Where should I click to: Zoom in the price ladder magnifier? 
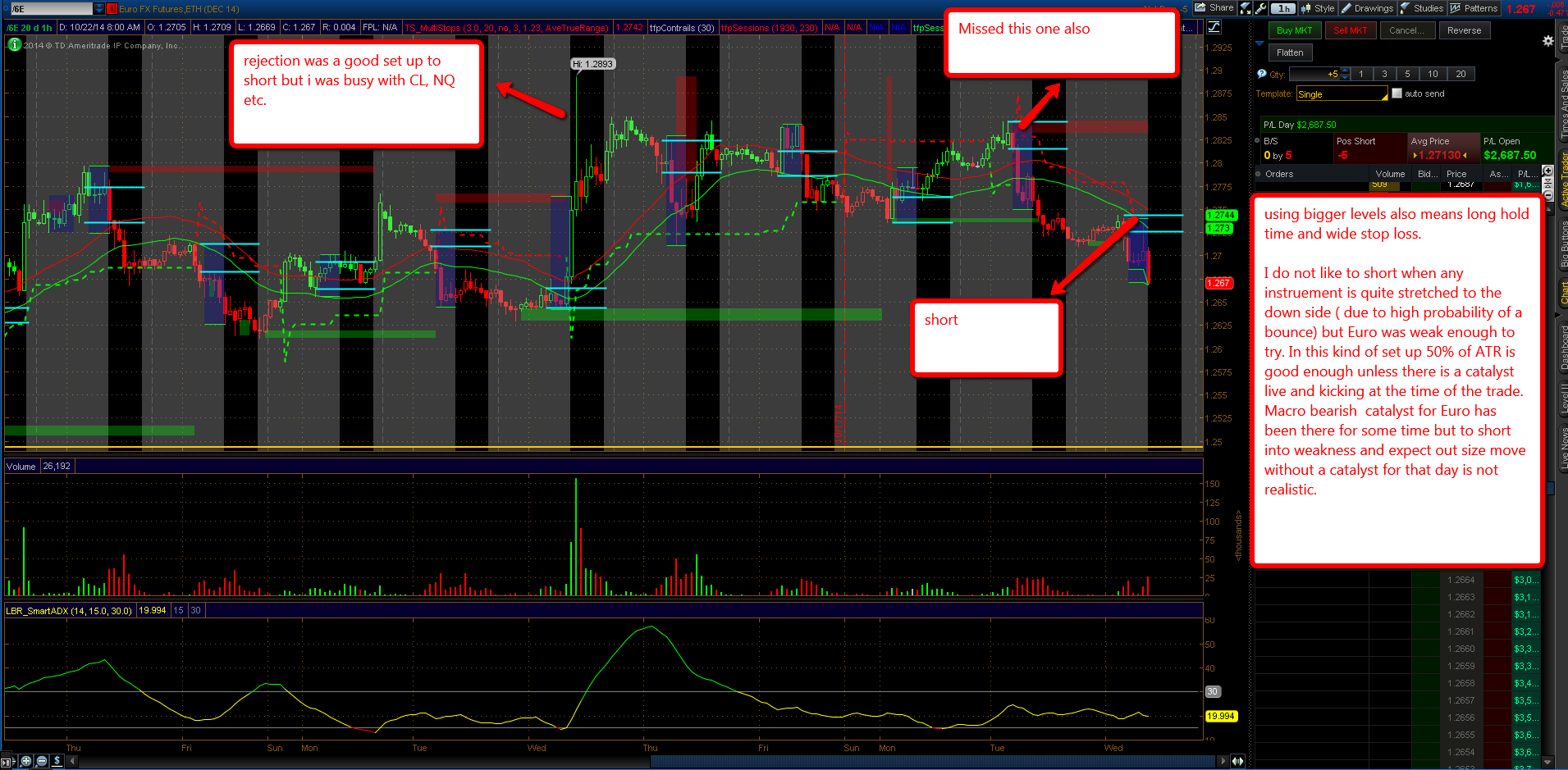[1548, 171]
